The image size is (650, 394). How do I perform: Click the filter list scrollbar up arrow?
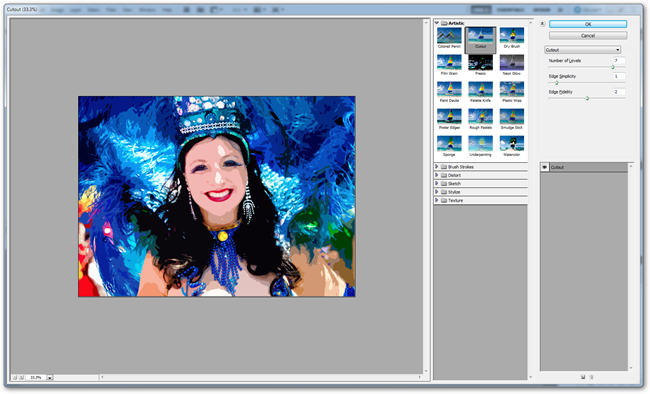pos(531,22)
